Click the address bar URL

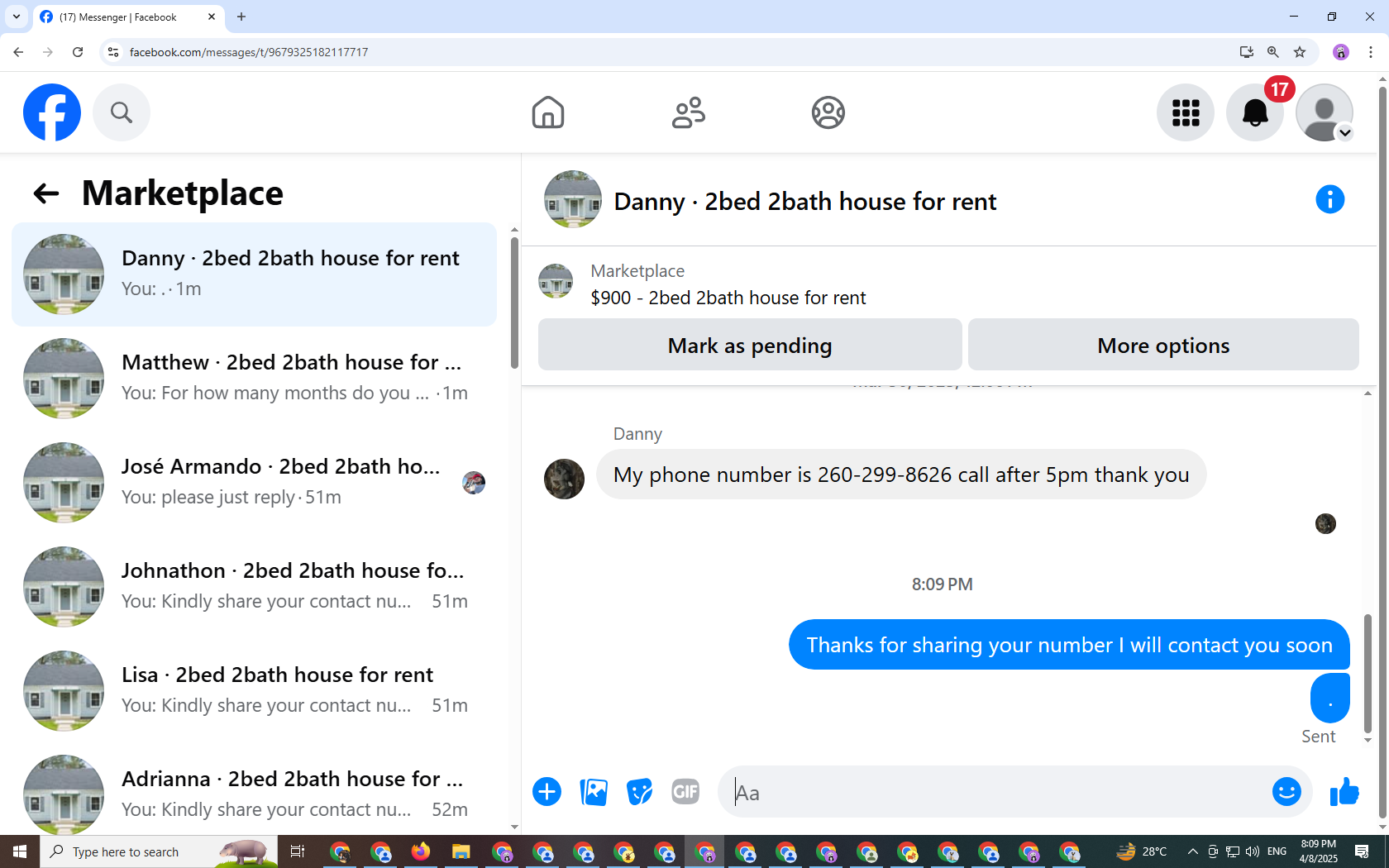pyautogui.click(x=249, y=52)
